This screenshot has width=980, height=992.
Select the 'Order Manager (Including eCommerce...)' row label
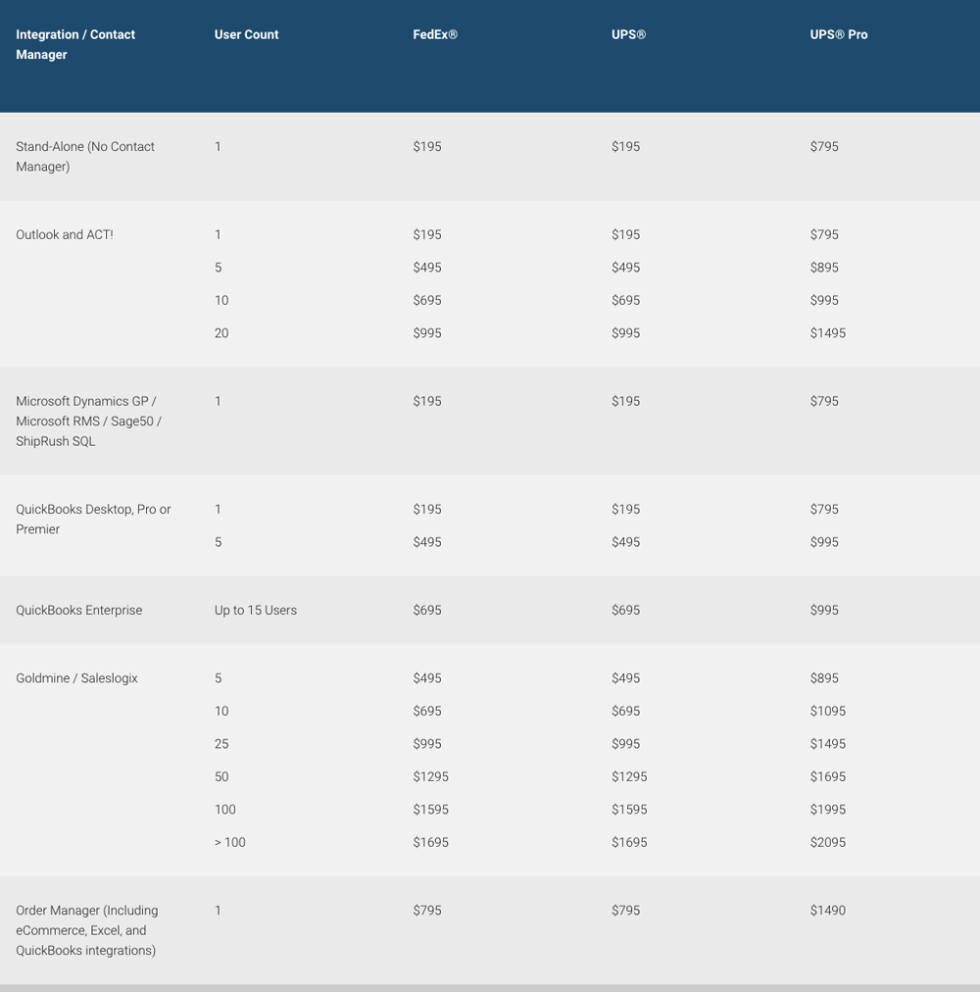[x=87, y=930]
